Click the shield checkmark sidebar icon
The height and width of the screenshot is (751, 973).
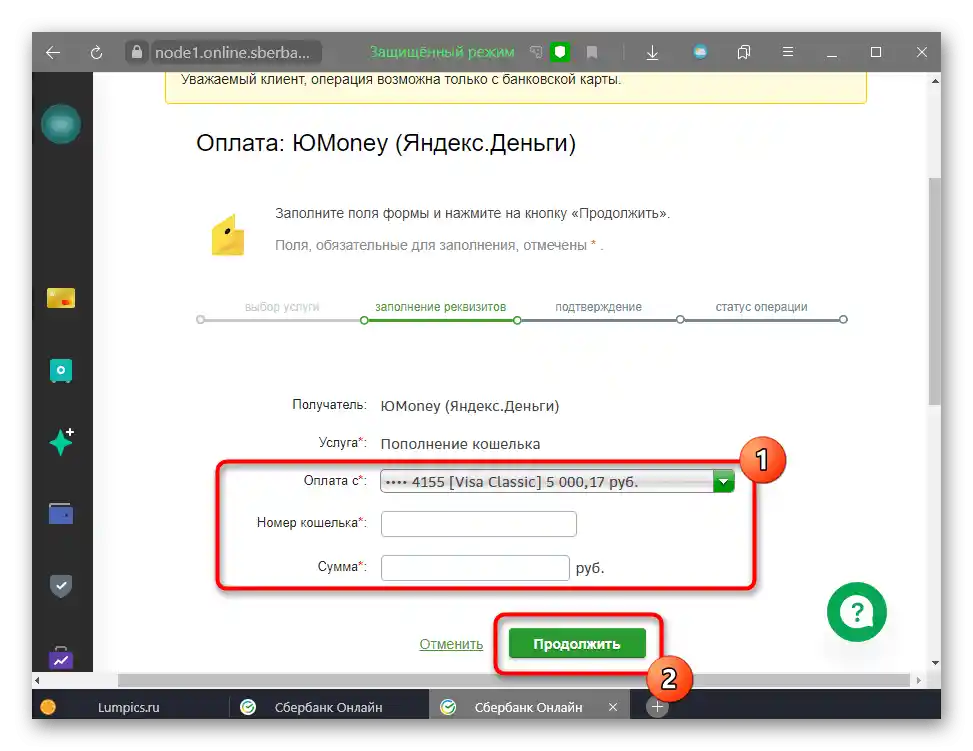click(61, 585)
